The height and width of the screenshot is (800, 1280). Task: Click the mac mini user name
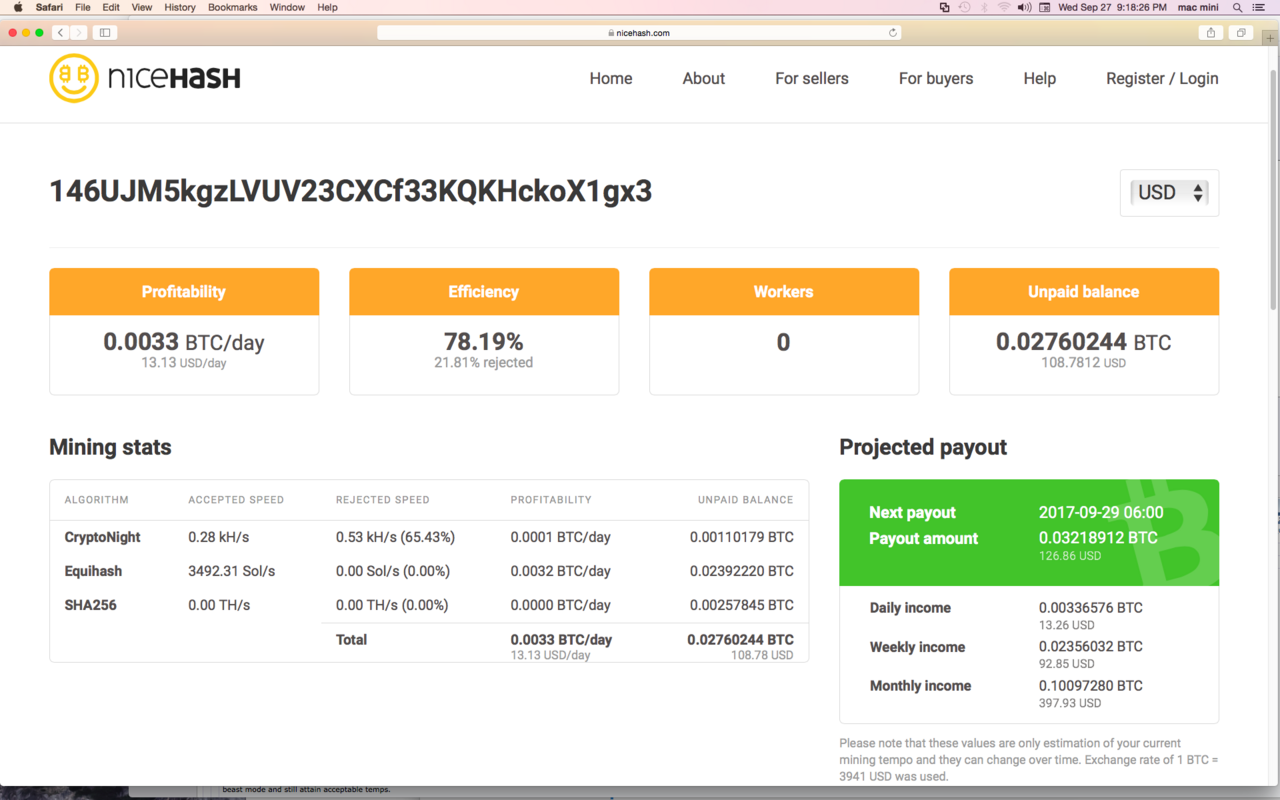1198,7
